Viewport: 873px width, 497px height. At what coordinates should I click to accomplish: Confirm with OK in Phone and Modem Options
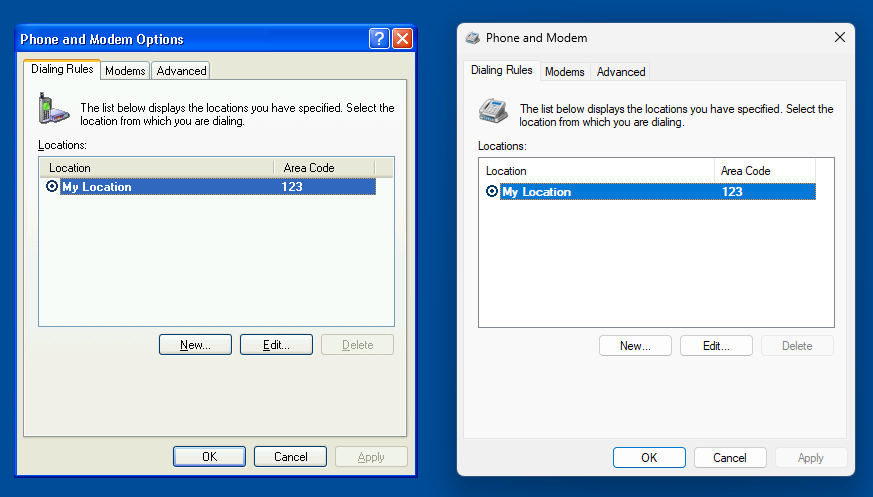(209, 457)
